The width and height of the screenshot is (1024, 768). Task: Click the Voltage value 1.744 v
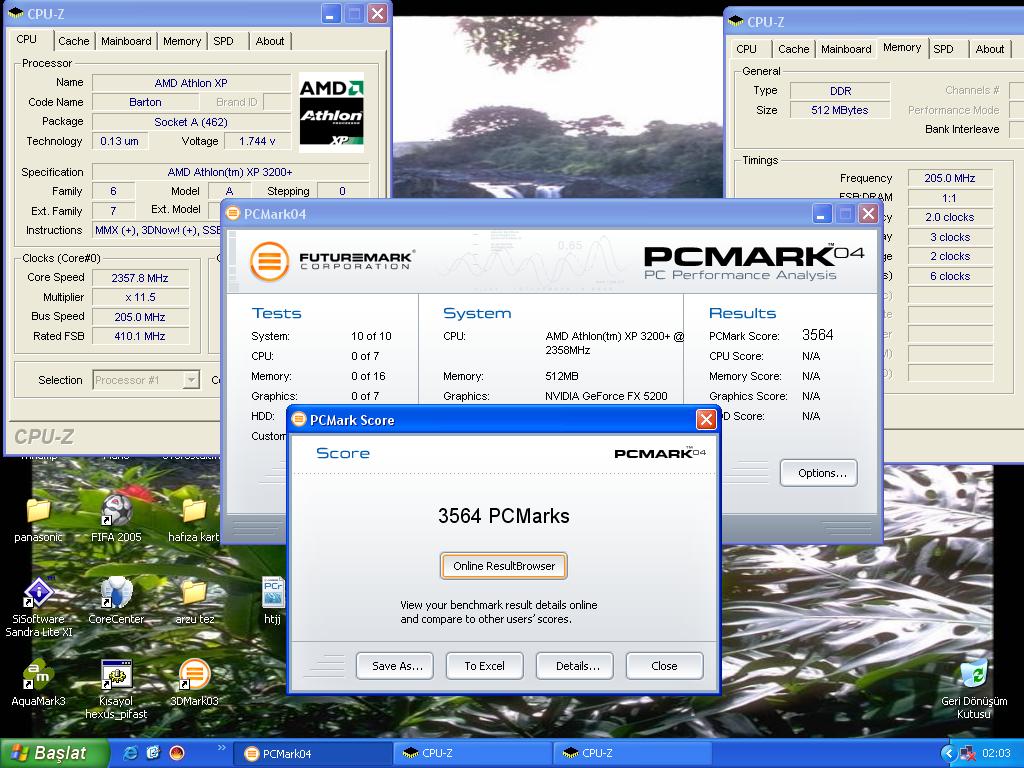[257, 141]
